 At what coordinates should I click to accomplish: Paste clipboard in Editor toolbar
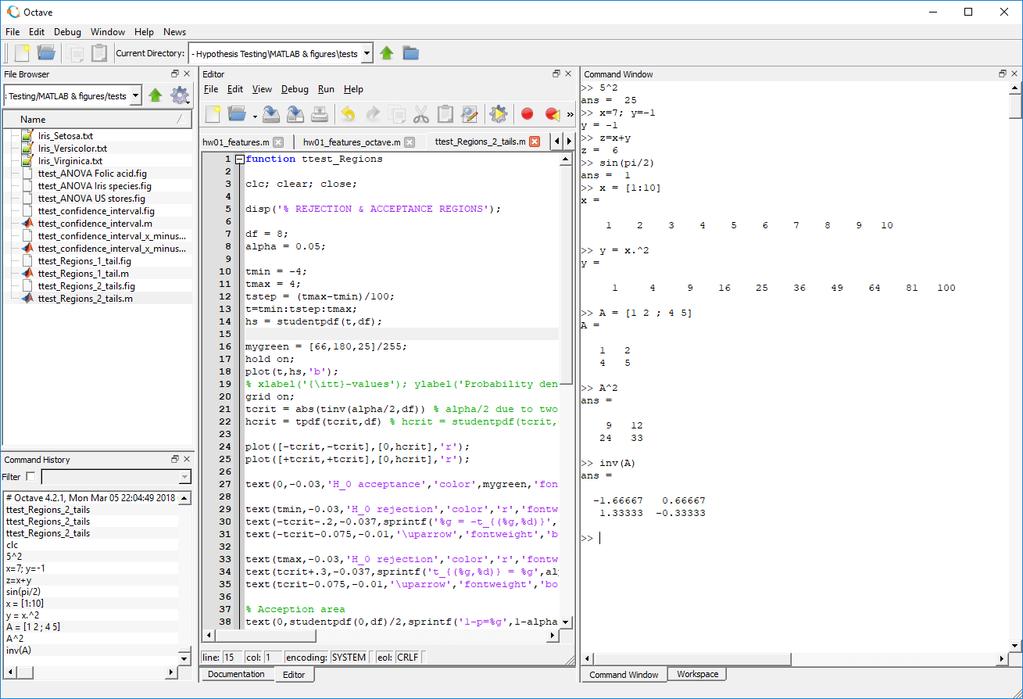point(445,114)
